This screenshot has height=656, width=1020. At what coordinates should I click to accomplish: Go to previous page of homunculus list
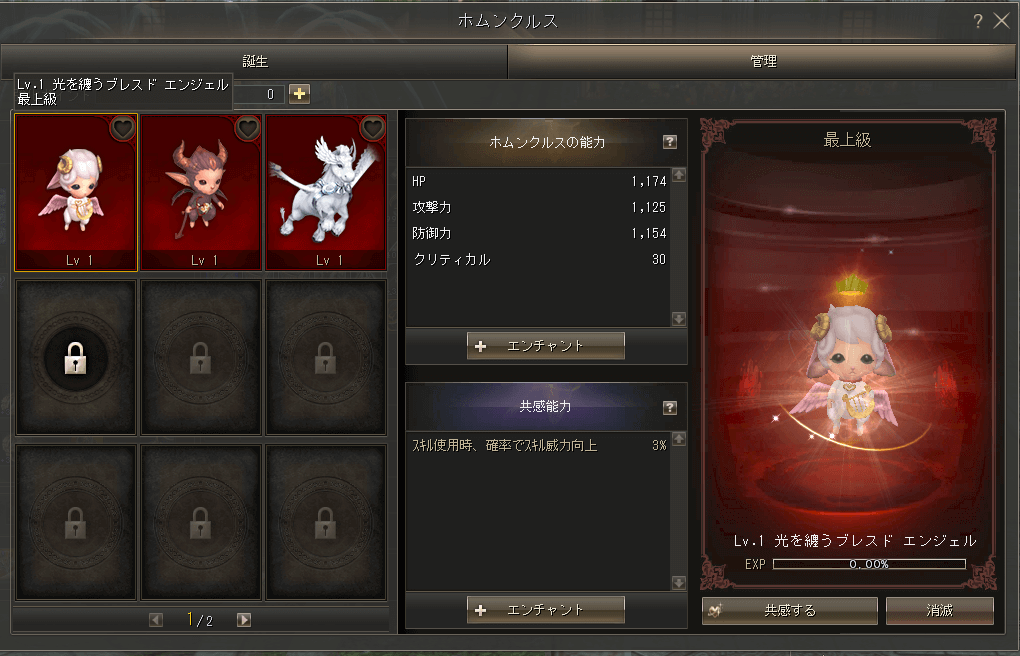pos(155,620)
